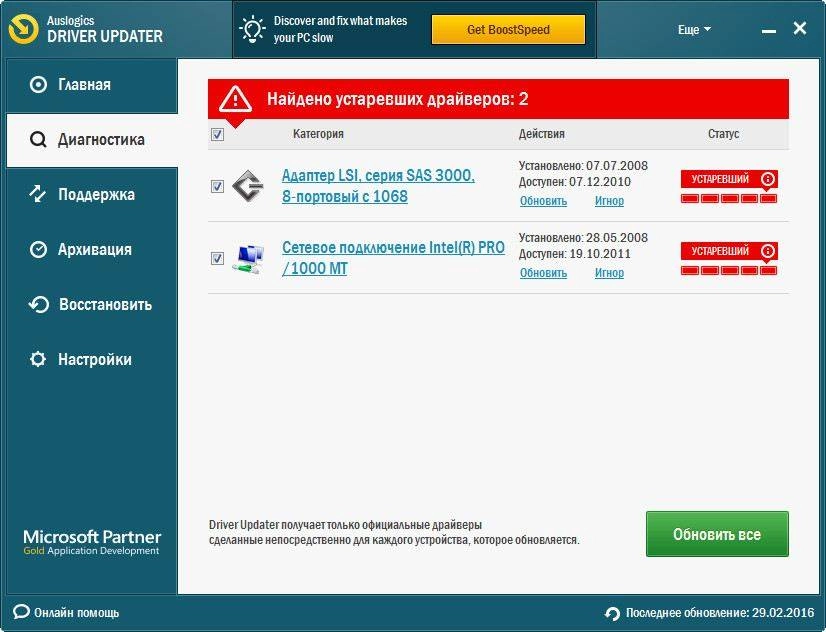Open the Сетевое подключение Intel PRO/1000 MT link
Screen dimensions: 826x632
point(393,258)
